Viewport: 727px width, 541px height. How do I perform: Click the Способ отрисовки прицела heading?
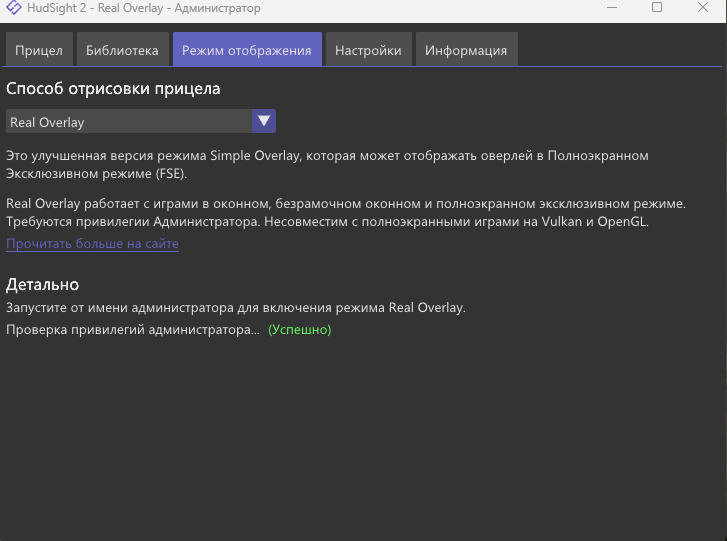coord(113,89)
